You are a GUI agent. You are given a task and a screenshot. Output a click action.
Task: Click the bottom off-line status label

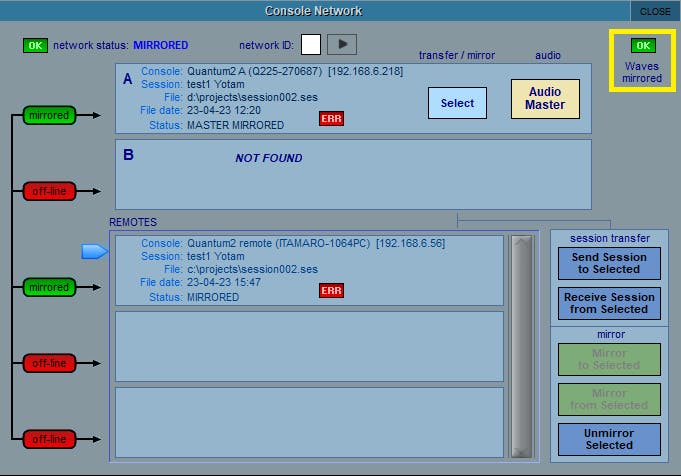point(49,436)
